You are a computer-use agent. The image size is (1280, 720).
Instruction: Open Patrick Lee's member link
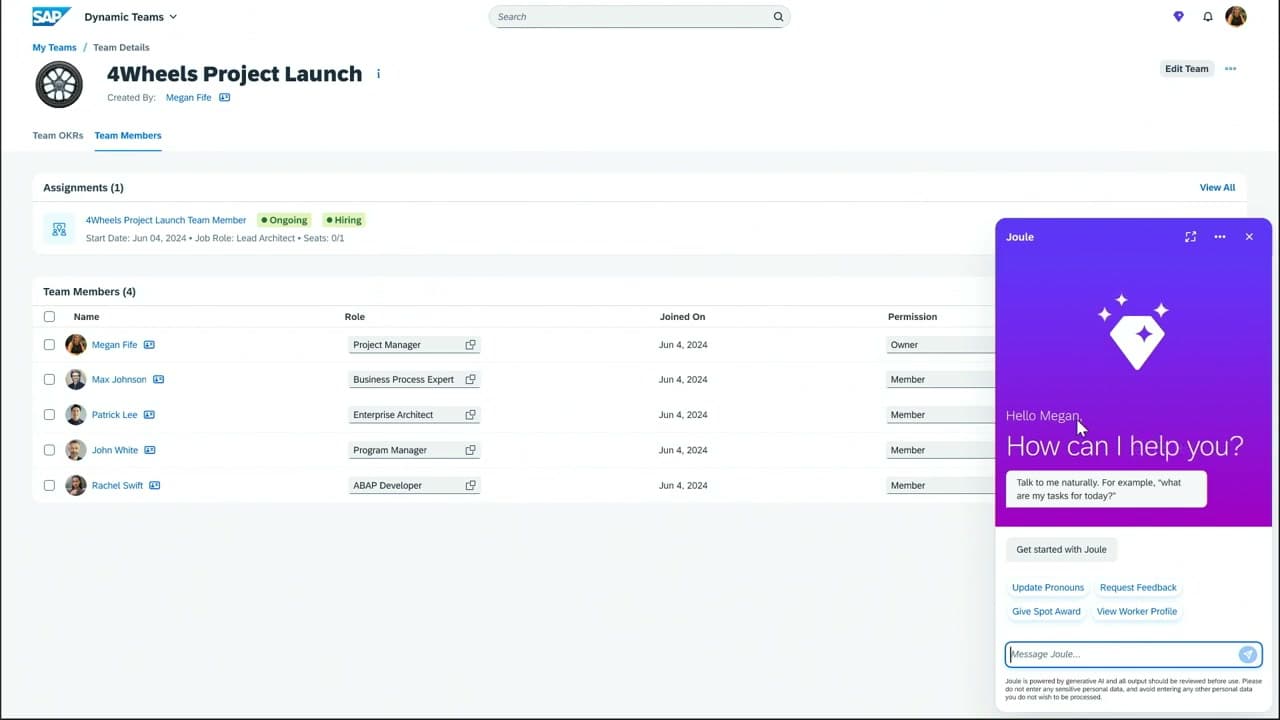click(115, 415)
